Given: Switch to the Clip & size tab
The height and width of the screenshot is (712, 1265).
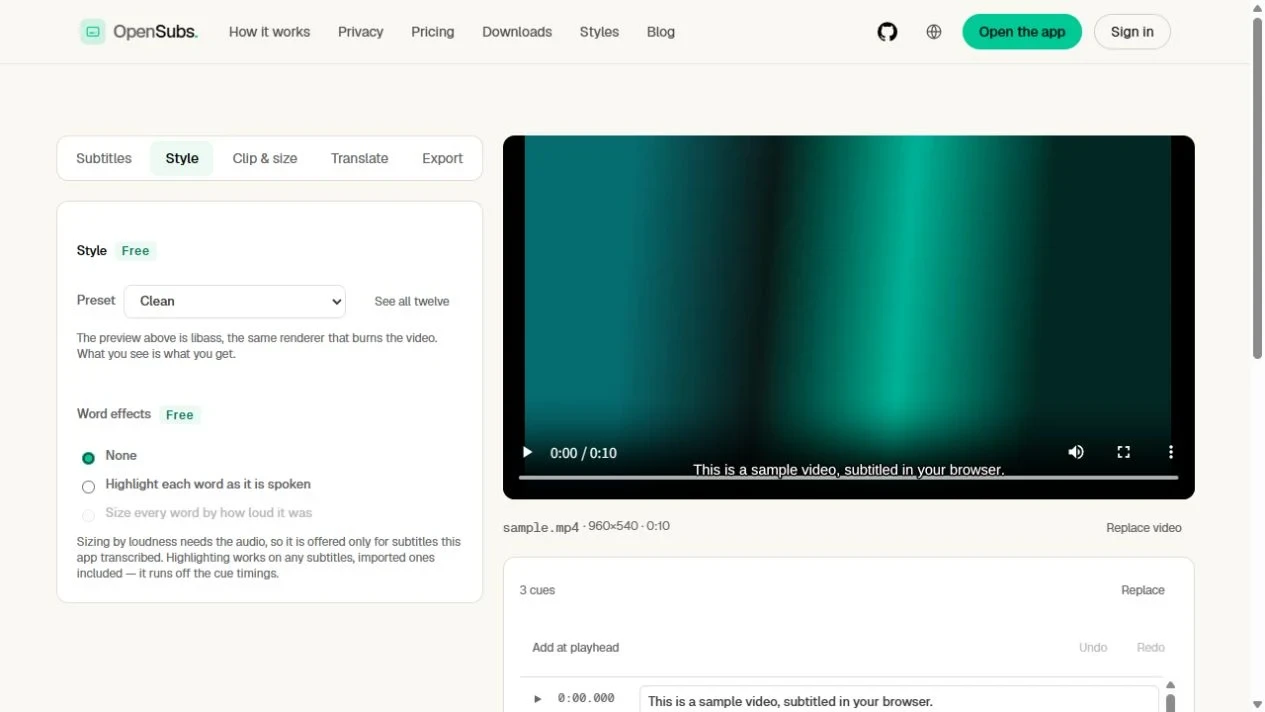Looking at the screenshot, I should click(265, 158).
